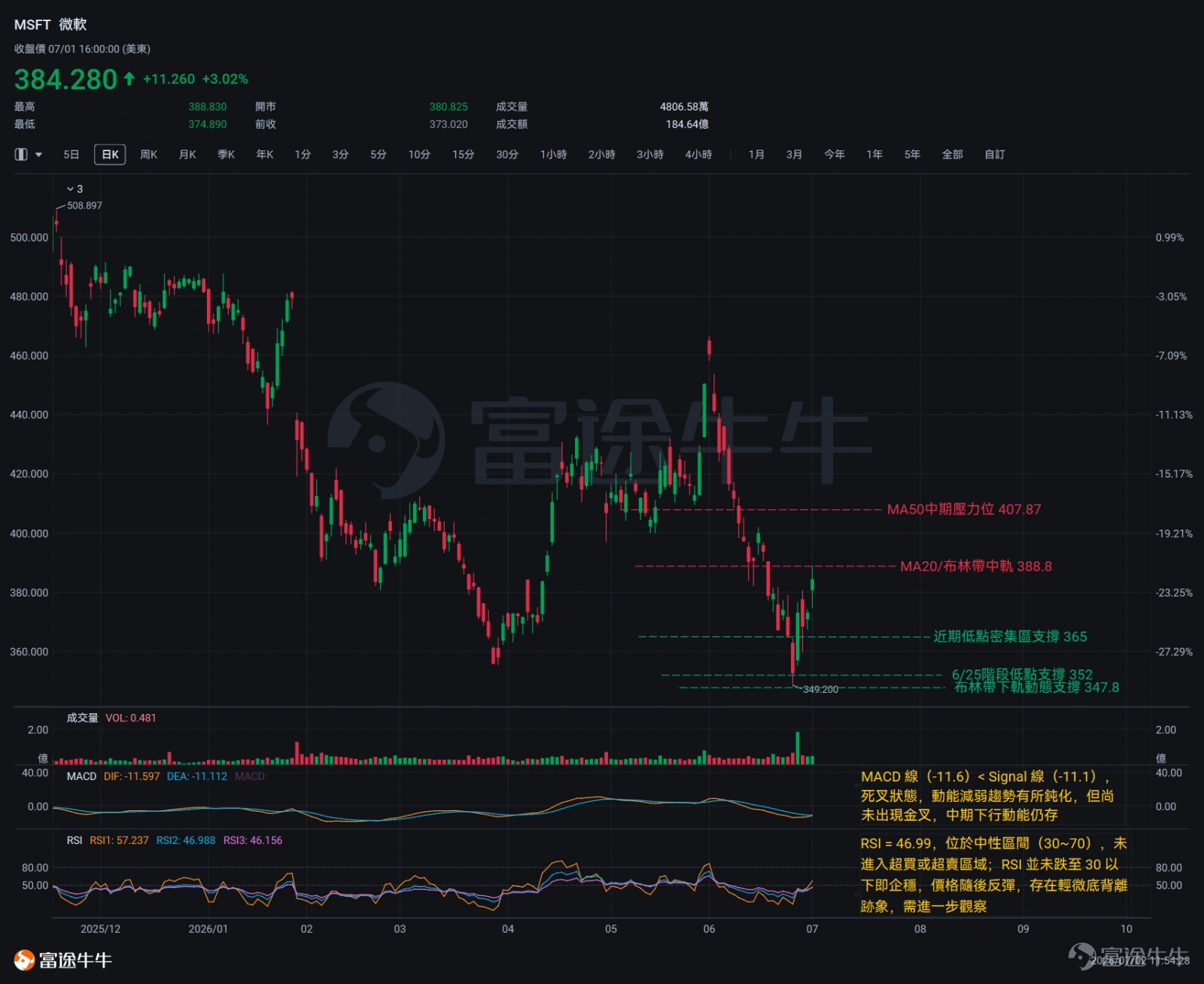The height and width of the screenshot is (984, 1204).
Task: Click the 最高 388.830 value
Action: [x=207, y=107]
